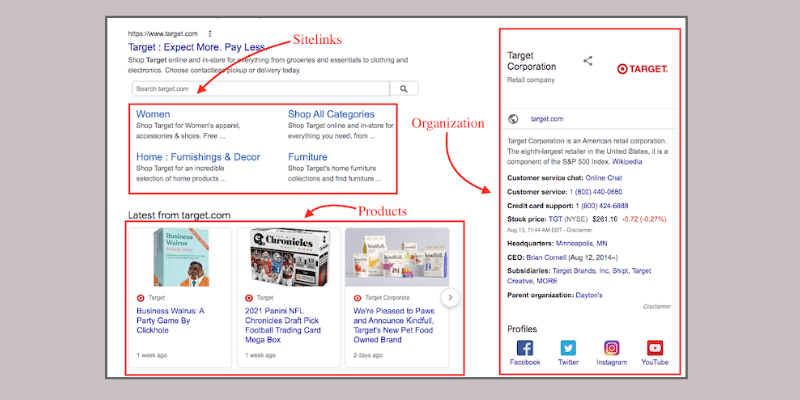800x400 pixels.
Task: Open the Business Walrus box thumbnail
Action: 182,257
